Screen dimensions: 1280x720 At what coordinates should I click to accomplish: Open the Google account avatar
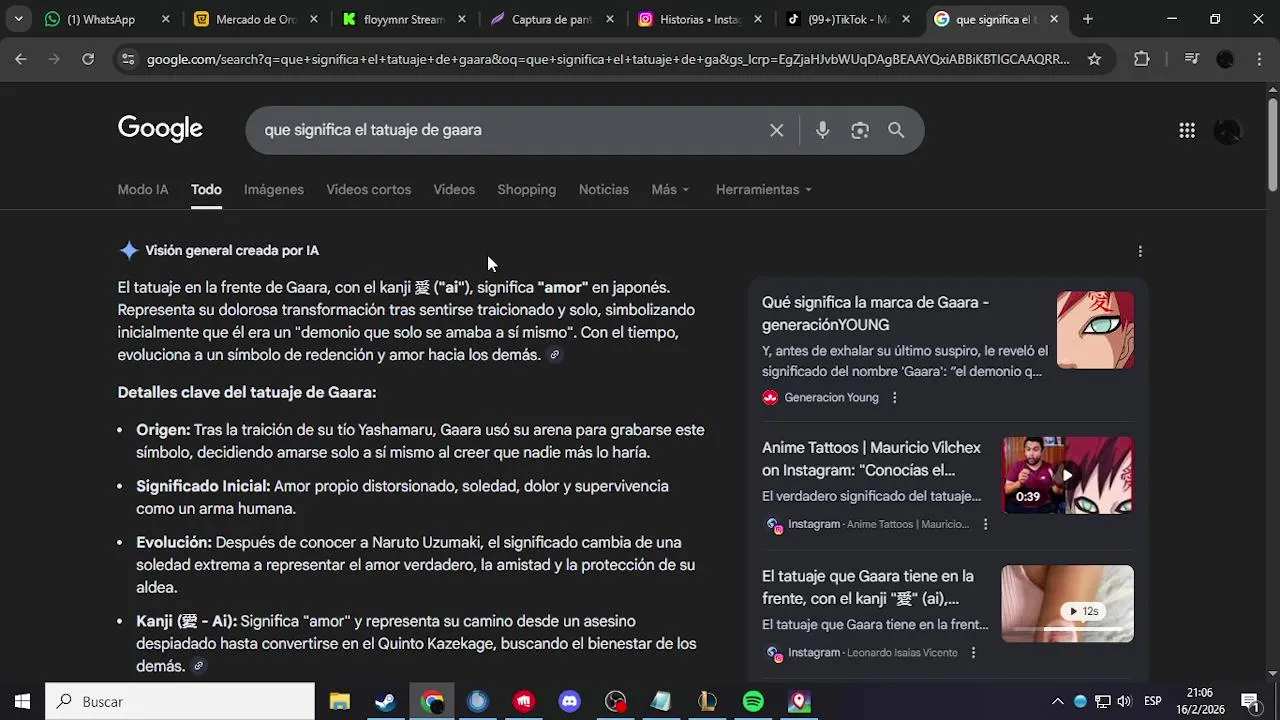(1227, 130)
